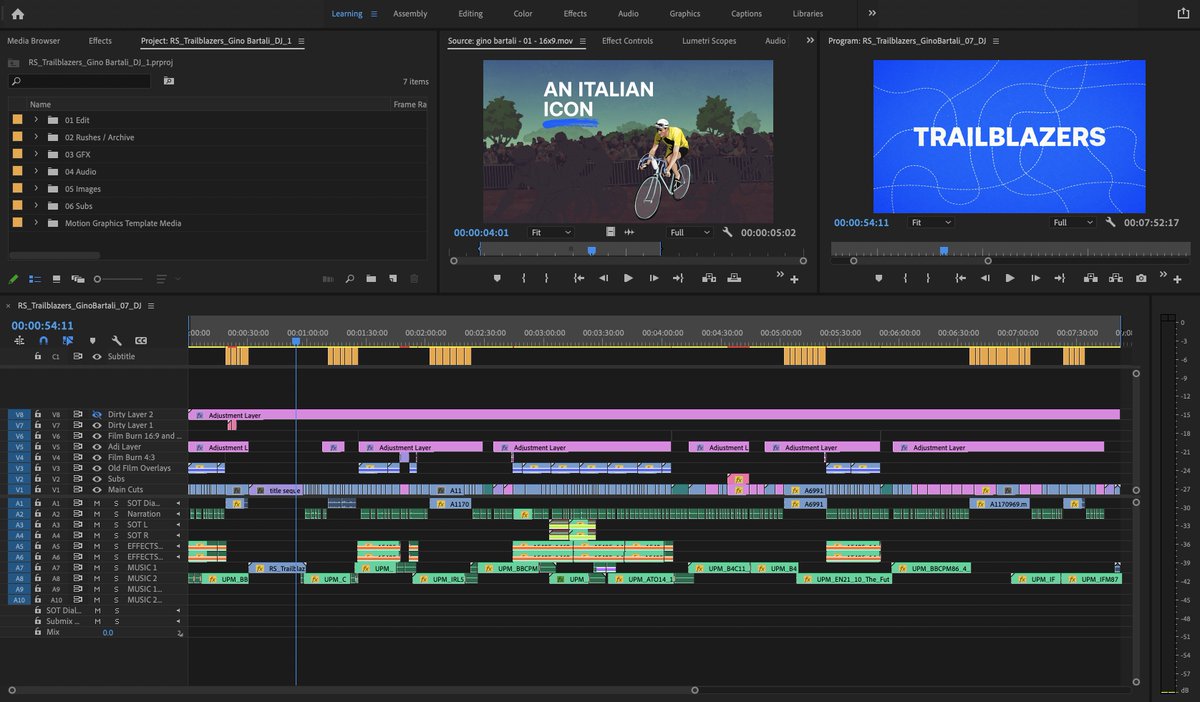Lock the Adj Layer V5 track
1200x702 pixels.
37,447
